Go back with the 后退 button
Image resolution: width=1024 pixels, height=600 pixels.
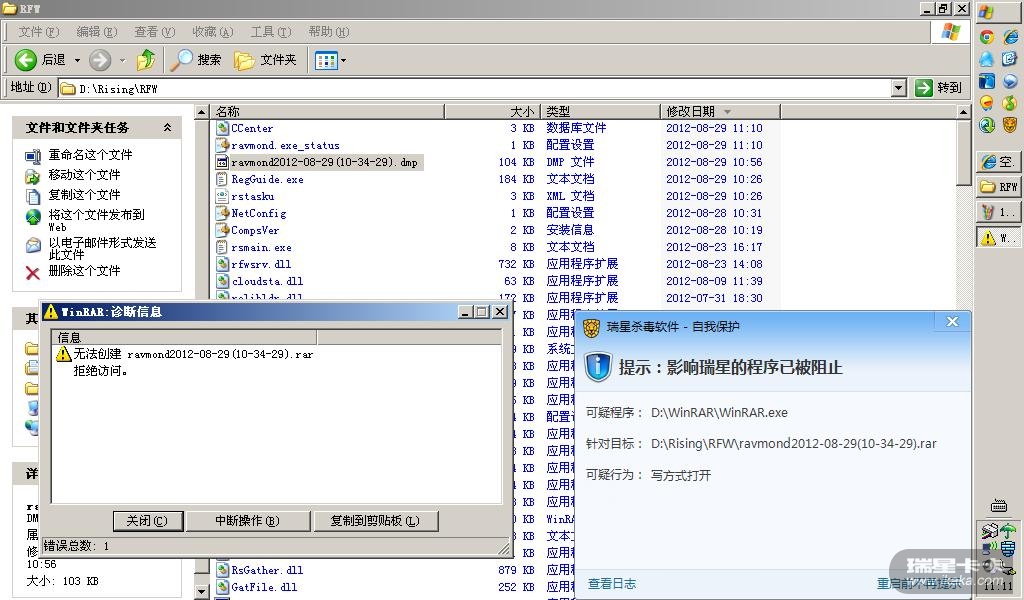[40, 60]
